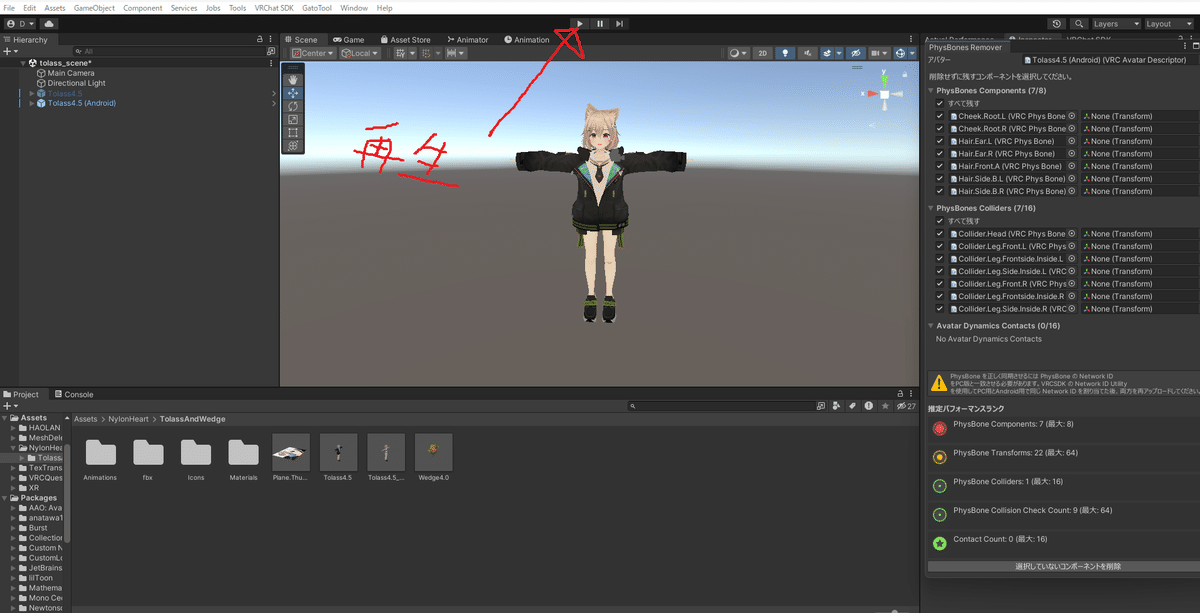Viewport: 1200px width, 613px height.
Task: Open the GameObject menu
Action: click(94, 8)
